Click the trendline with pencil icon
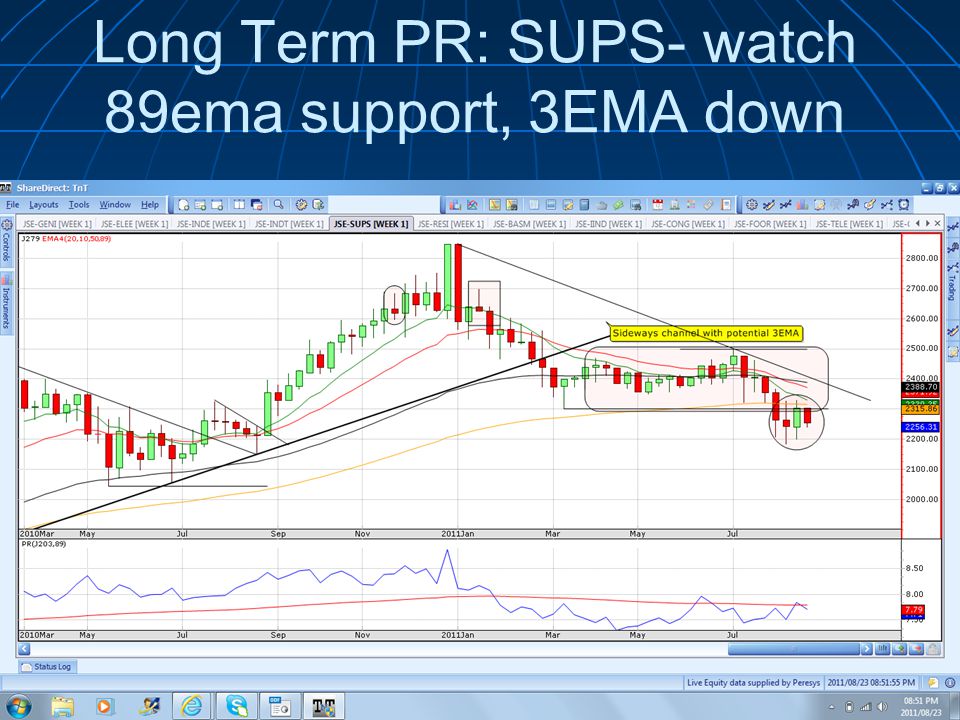 [x=769, y=204]
